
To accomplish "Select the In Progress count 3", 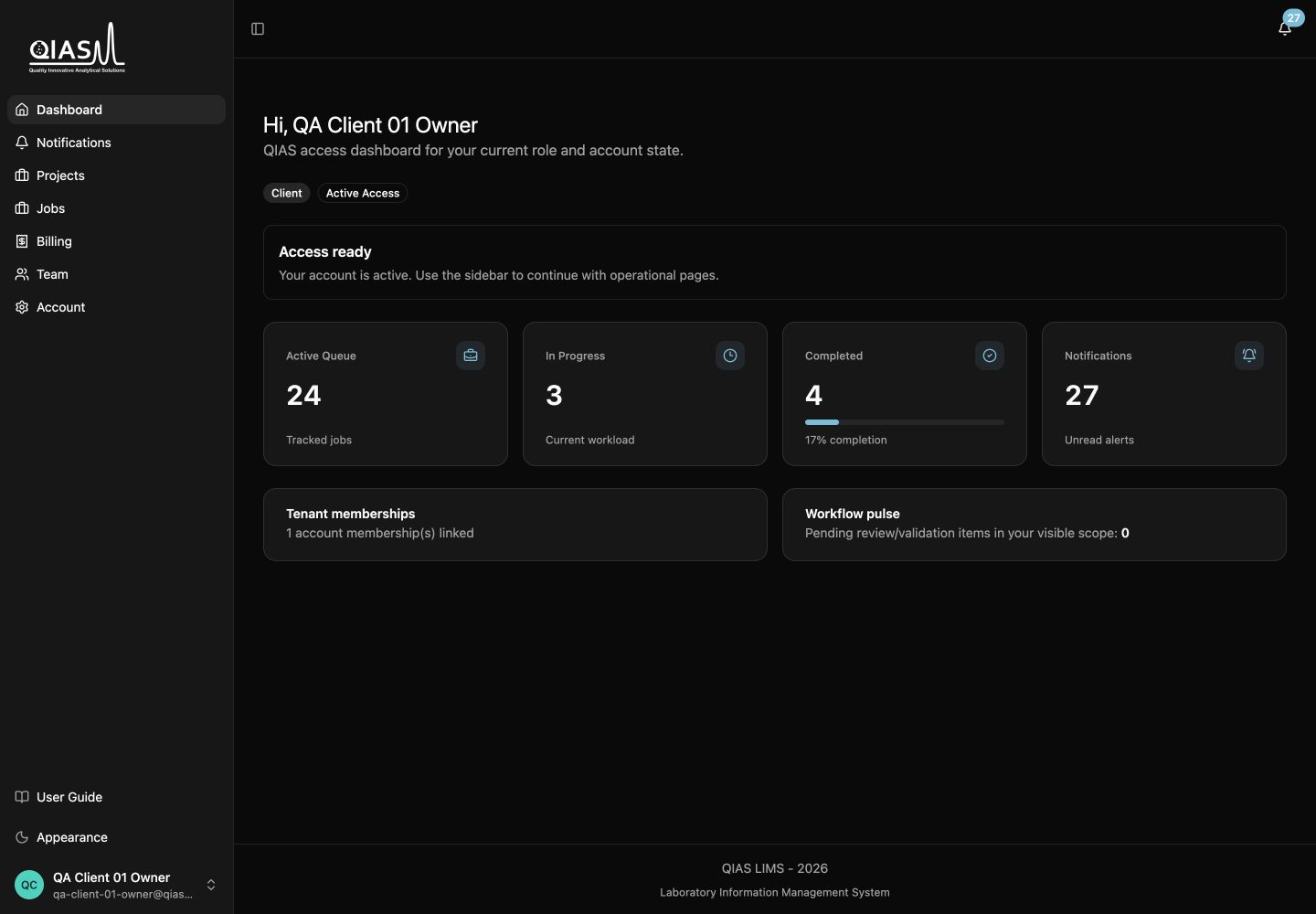I will coord(554,395).
